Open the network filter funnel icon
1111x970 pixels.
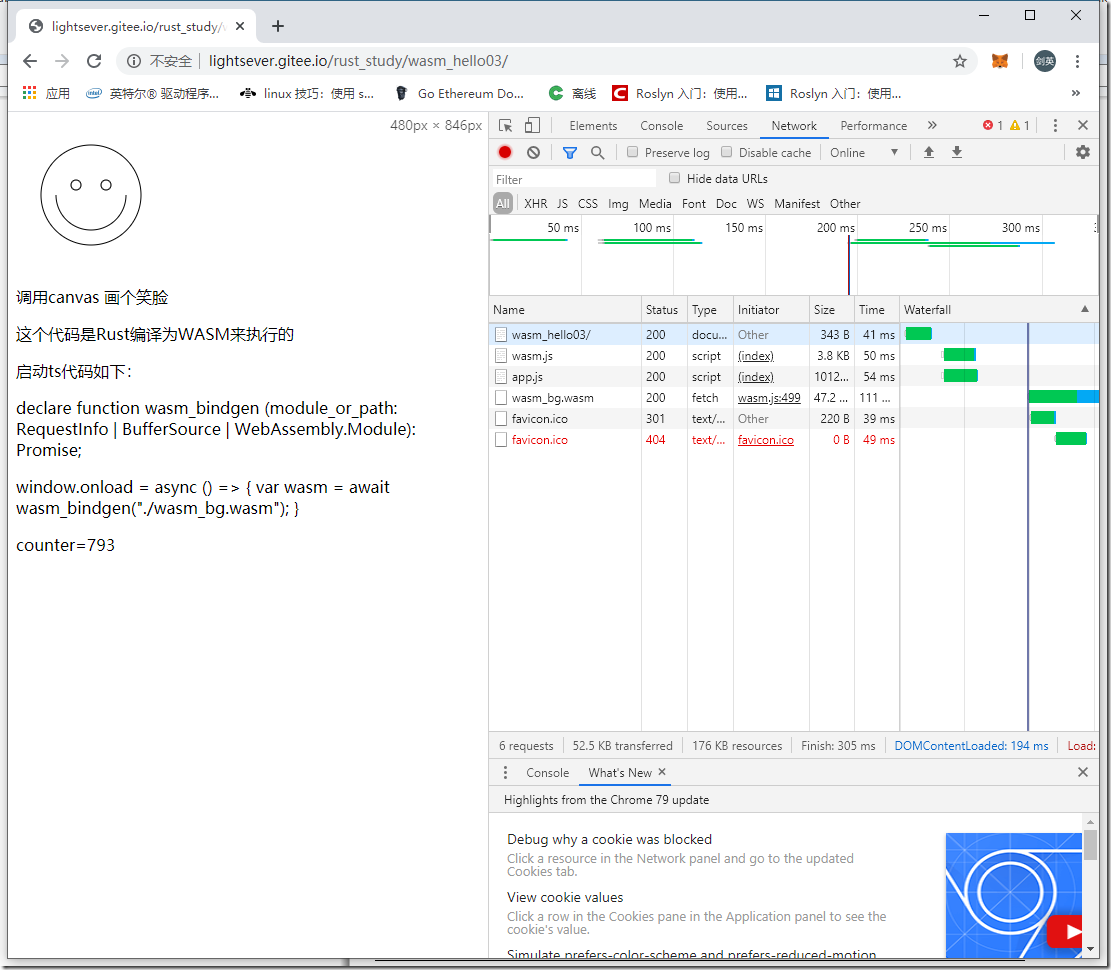click(x=570, y=152)
